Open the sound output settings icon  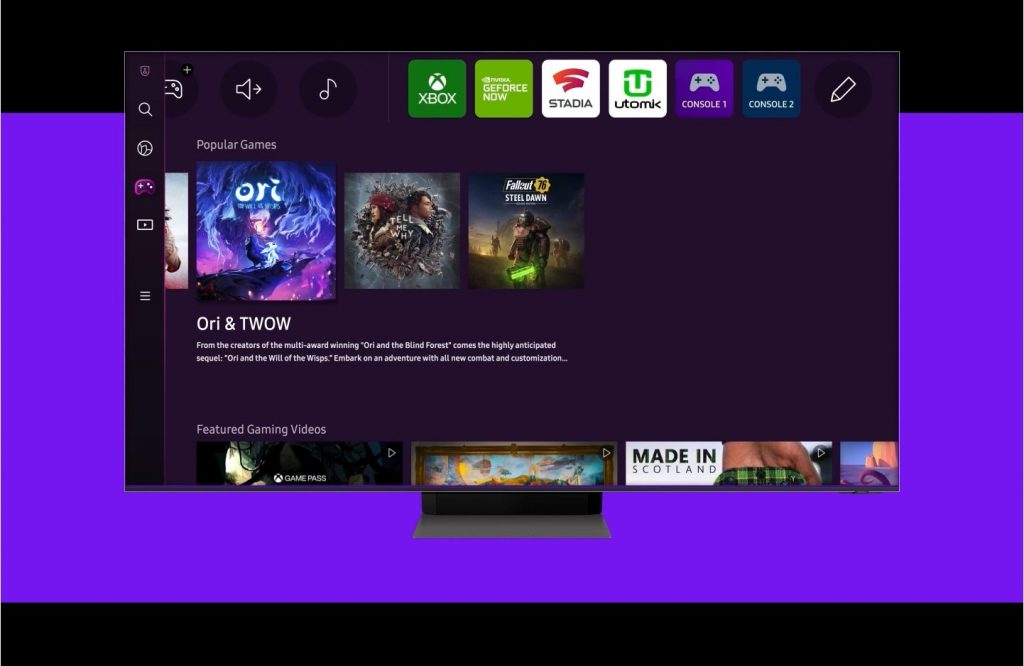pos(248,89)
